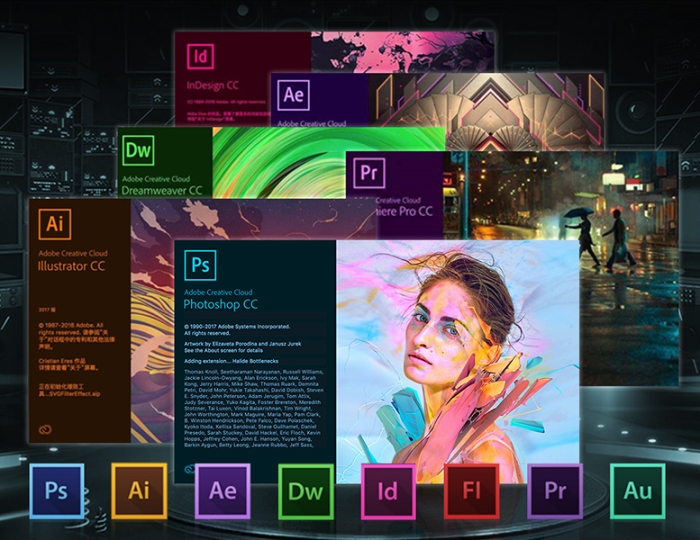Click the Photoshop painted woman artwork
This screenshot has width=700, height=540.
458,361
